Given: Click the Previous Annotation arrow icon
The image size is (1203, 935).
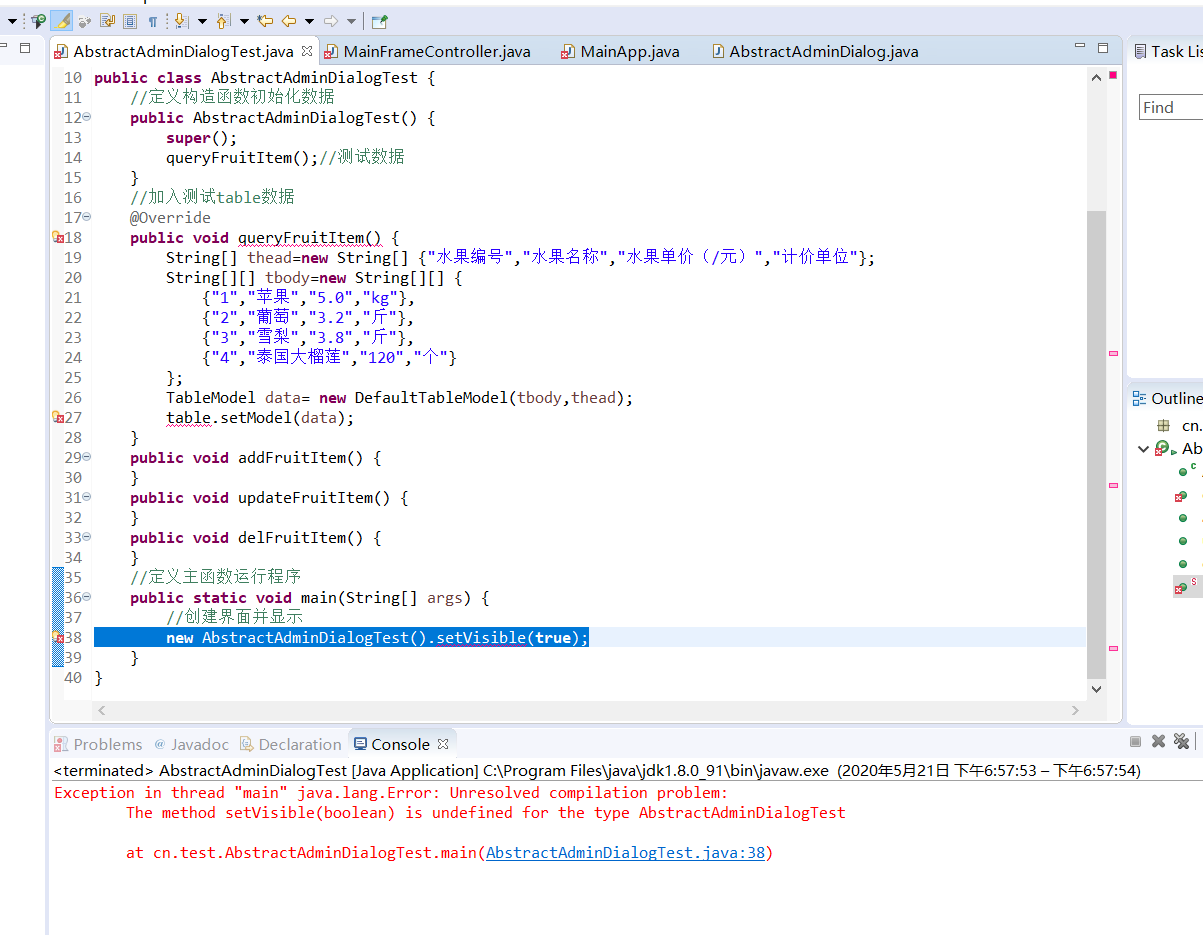Looking at the screenshot, I should tap(223, 20).
